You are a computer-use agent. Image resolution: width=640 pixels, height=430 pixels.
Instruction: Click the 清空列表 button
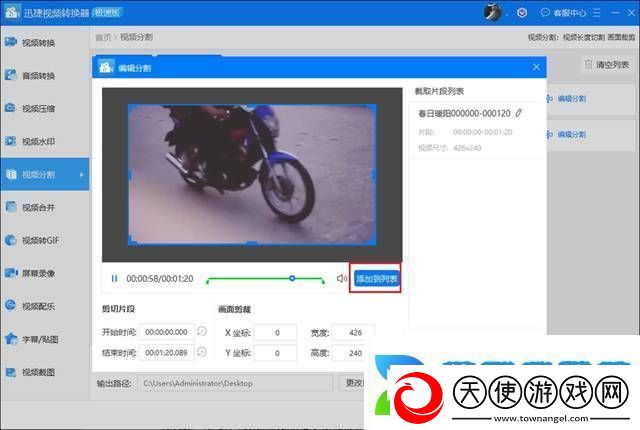pyautogui.click(x=606, y=64)
